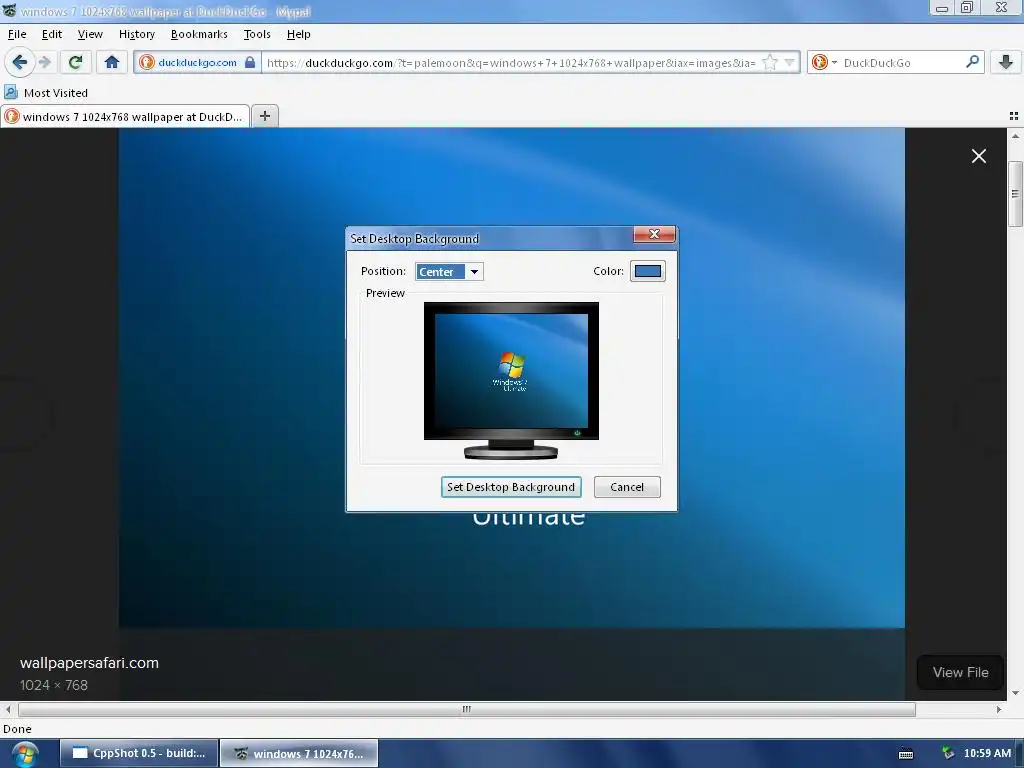Open the Help menu
Screen dimensions: 1024x768
298,34
